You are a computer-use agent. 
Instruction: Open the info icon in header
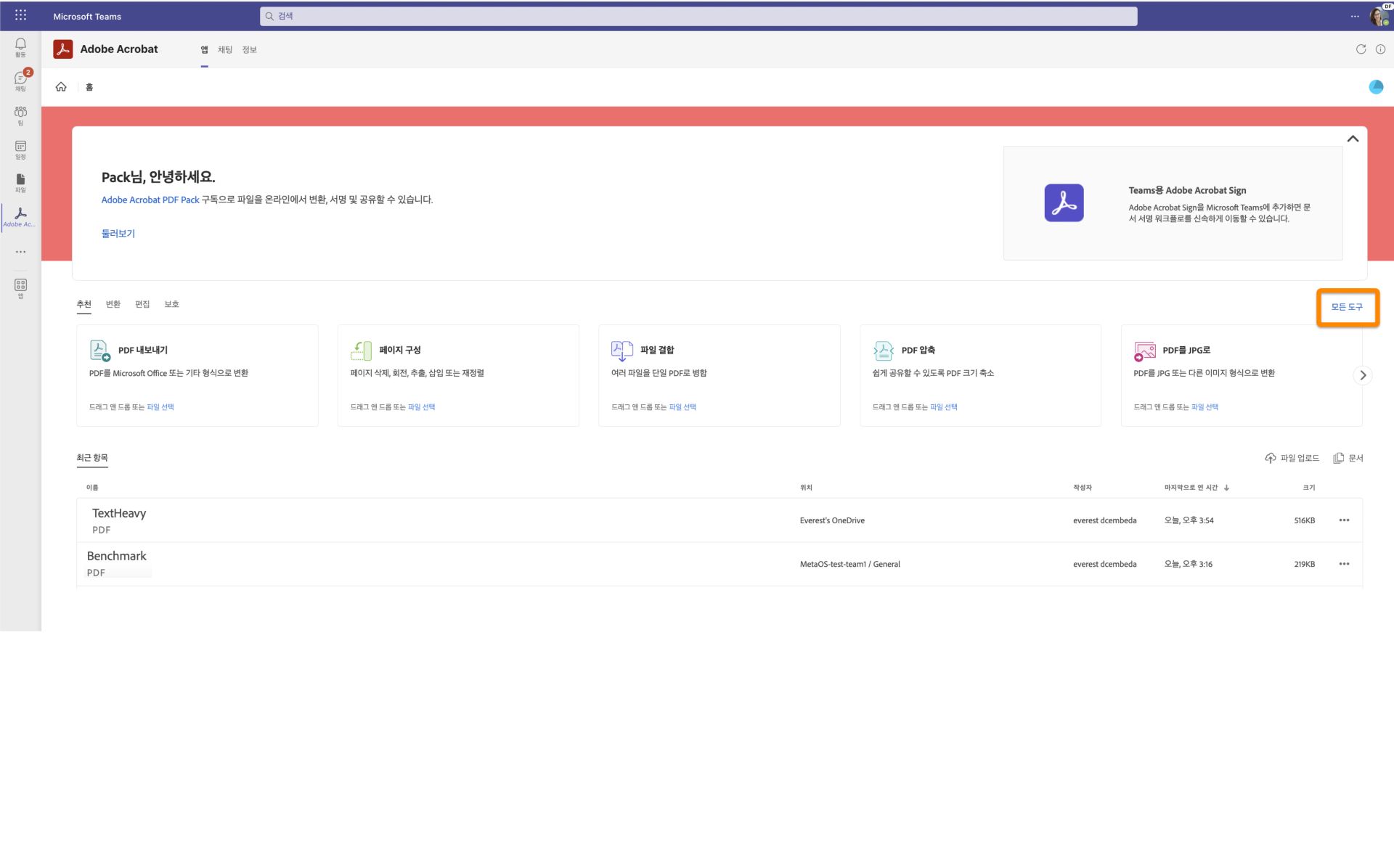pyautogui.click(x=1380, y=49)
